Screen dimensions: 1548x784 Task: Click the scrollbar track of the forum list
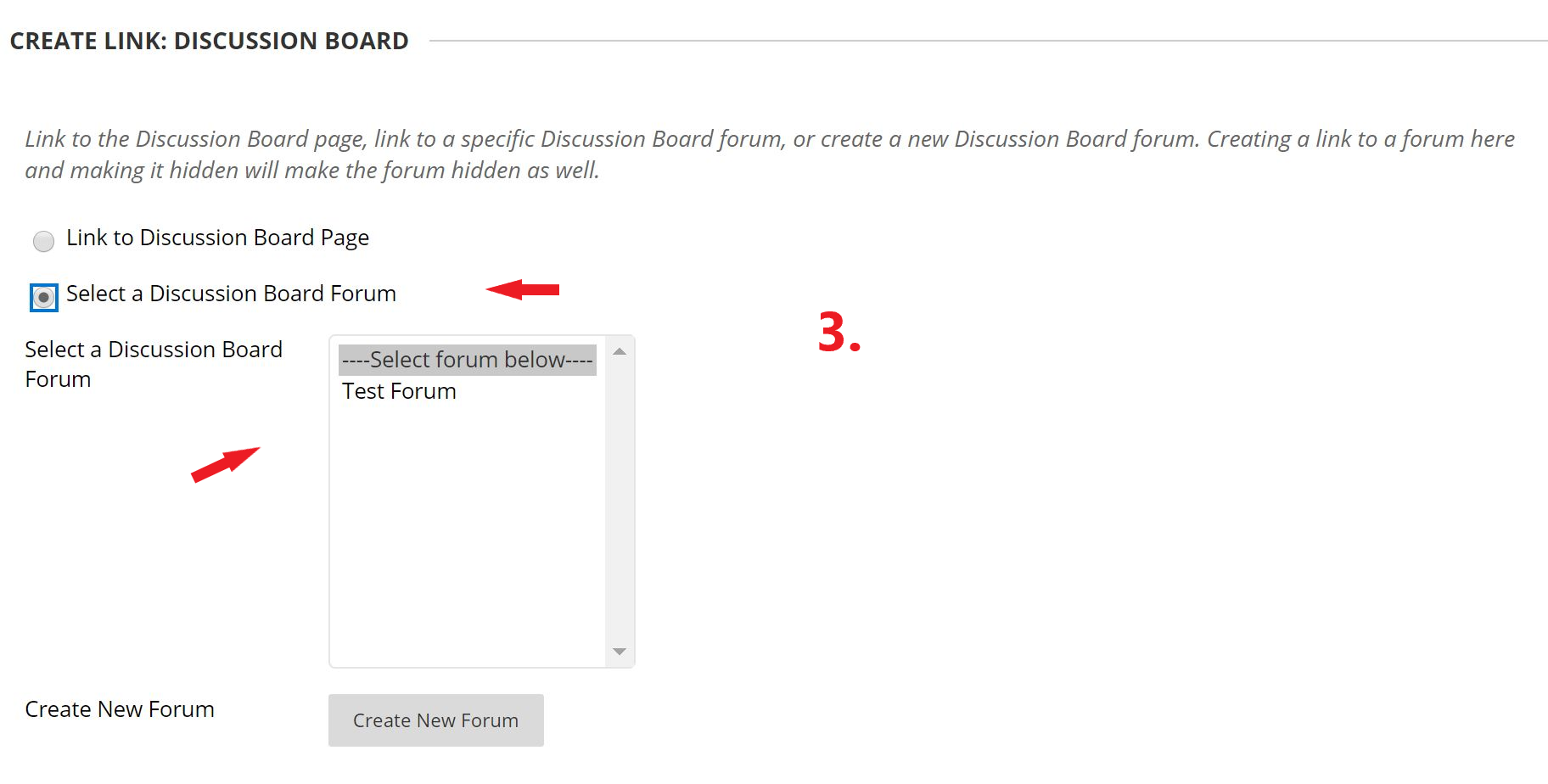pos(620,501)
